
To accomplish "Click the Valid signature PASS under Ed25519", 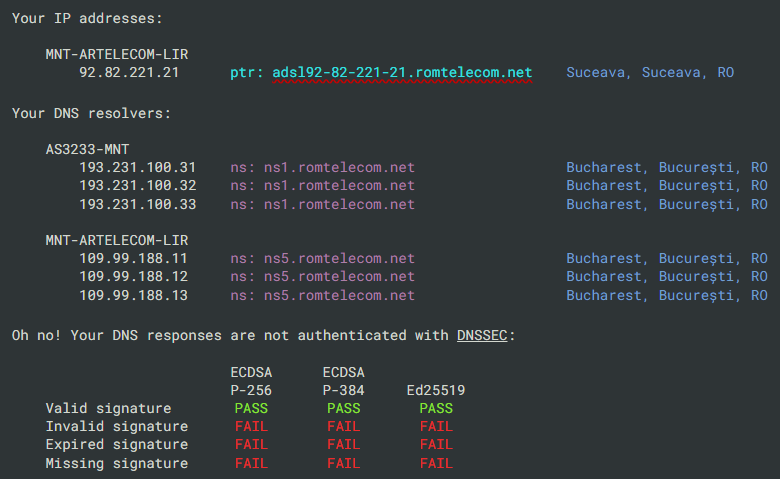I will click(x=436, y=408).
